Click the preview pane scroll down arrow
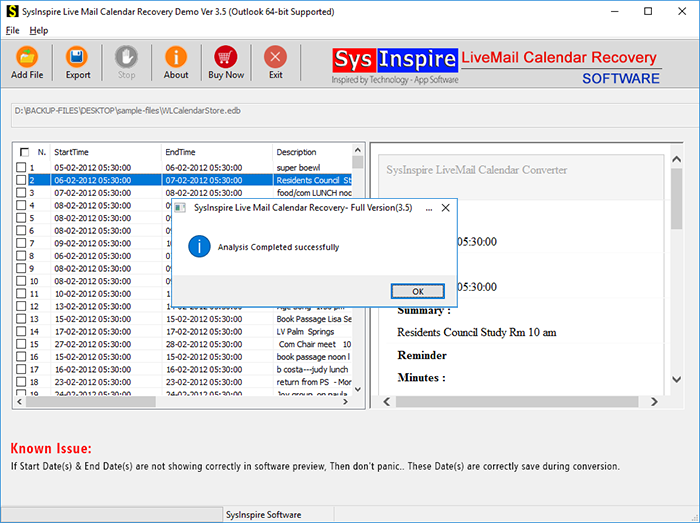700x523 pixels. (676, 379)
